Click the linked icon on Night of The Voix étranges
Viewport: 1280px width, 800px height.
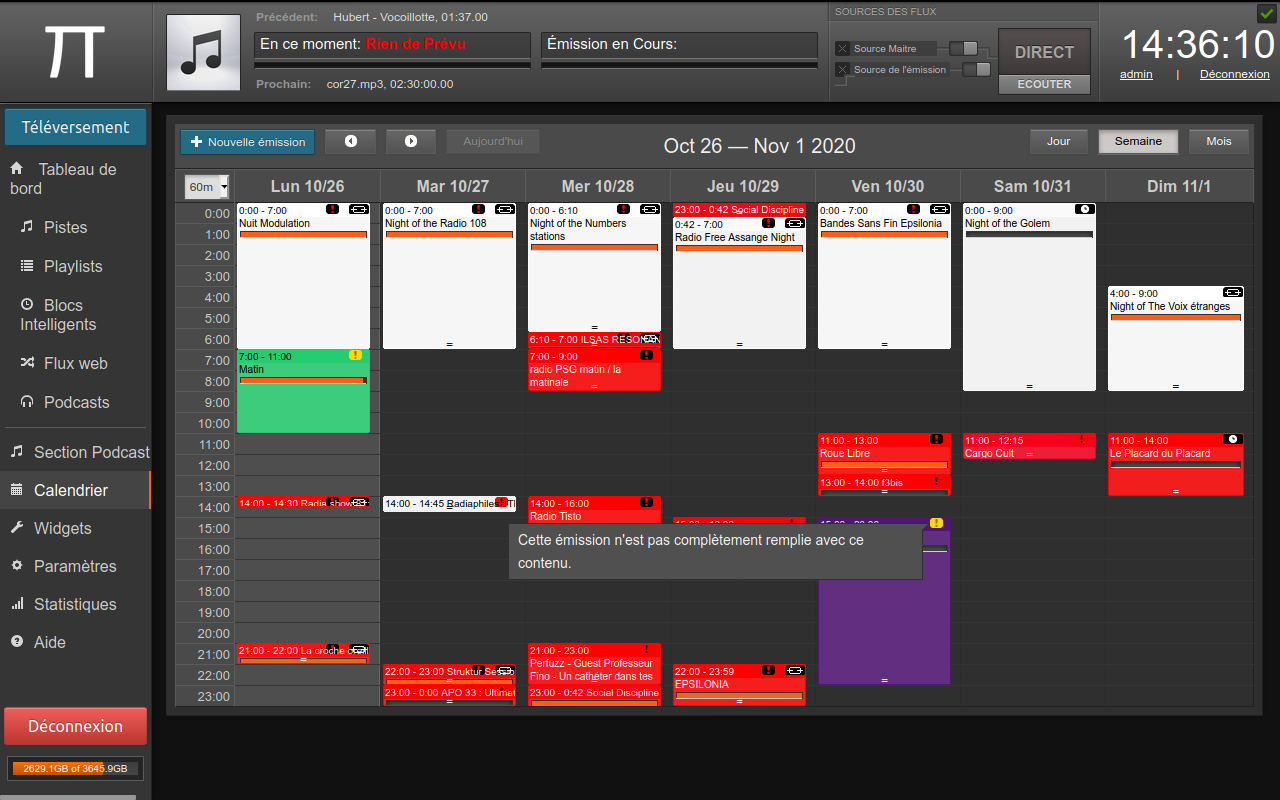pos(1232,292)
